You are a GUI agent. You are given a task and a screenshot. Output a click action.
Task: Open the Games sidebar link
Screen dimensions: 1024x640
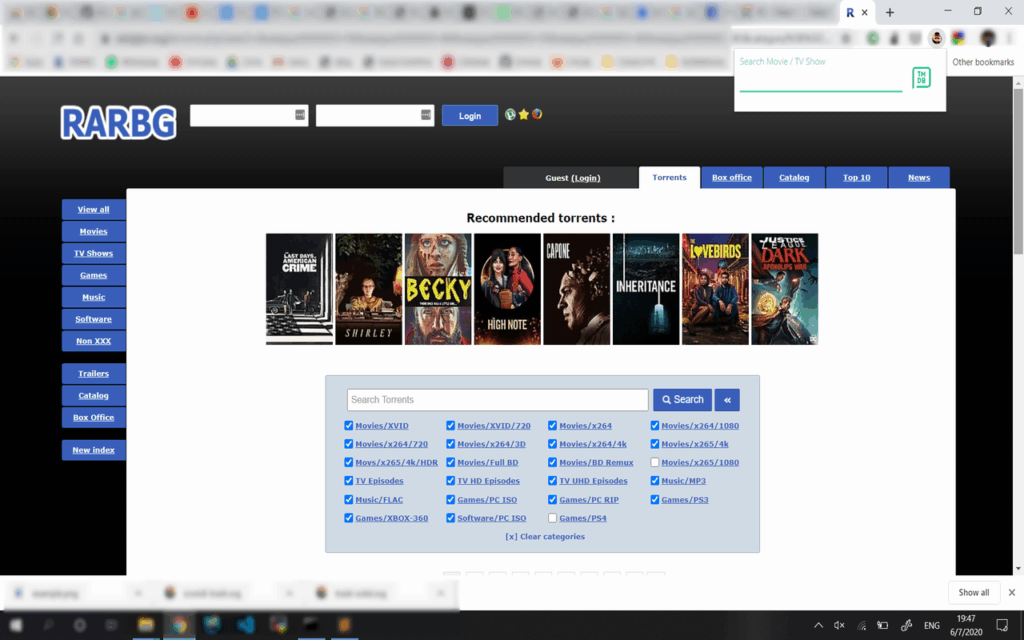93,276
